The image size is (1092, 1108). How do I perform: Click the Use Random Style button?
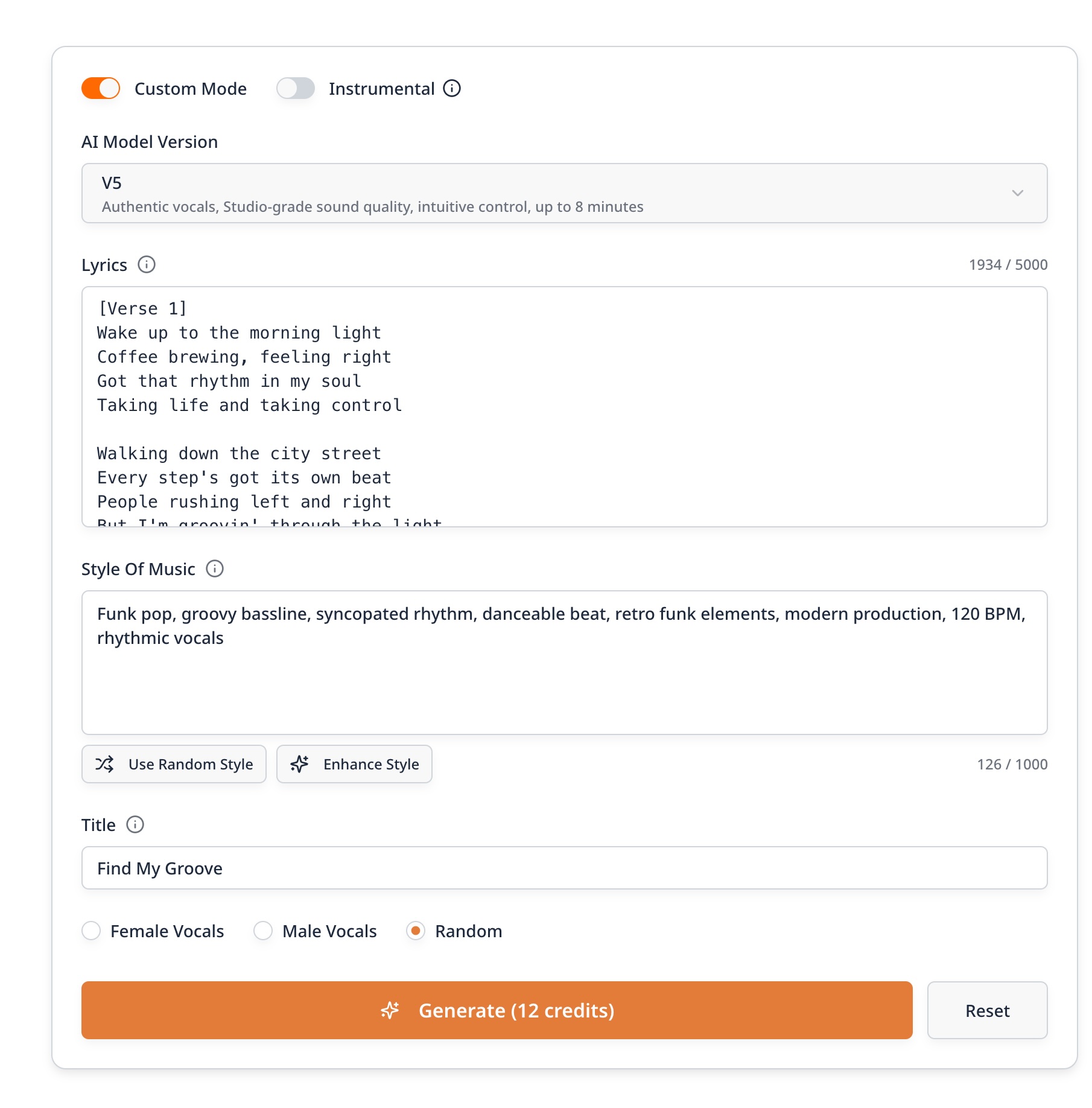[174, 764]
